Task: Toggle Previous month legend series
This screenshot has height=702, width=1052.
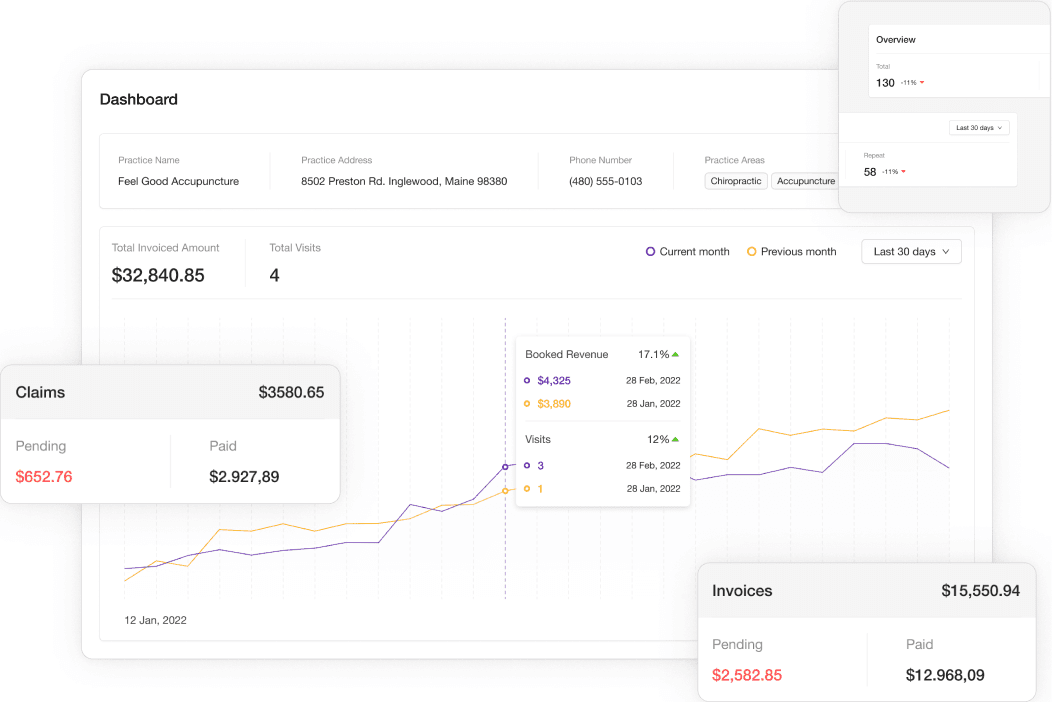Action: (x=791, y=252)
